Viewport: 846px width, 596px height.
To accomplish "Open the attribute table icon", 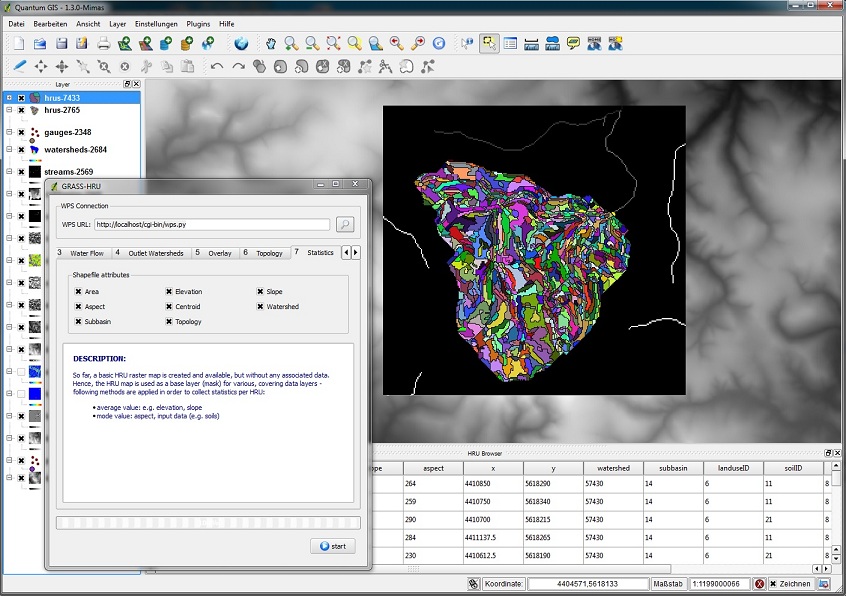I will (510, 43).
